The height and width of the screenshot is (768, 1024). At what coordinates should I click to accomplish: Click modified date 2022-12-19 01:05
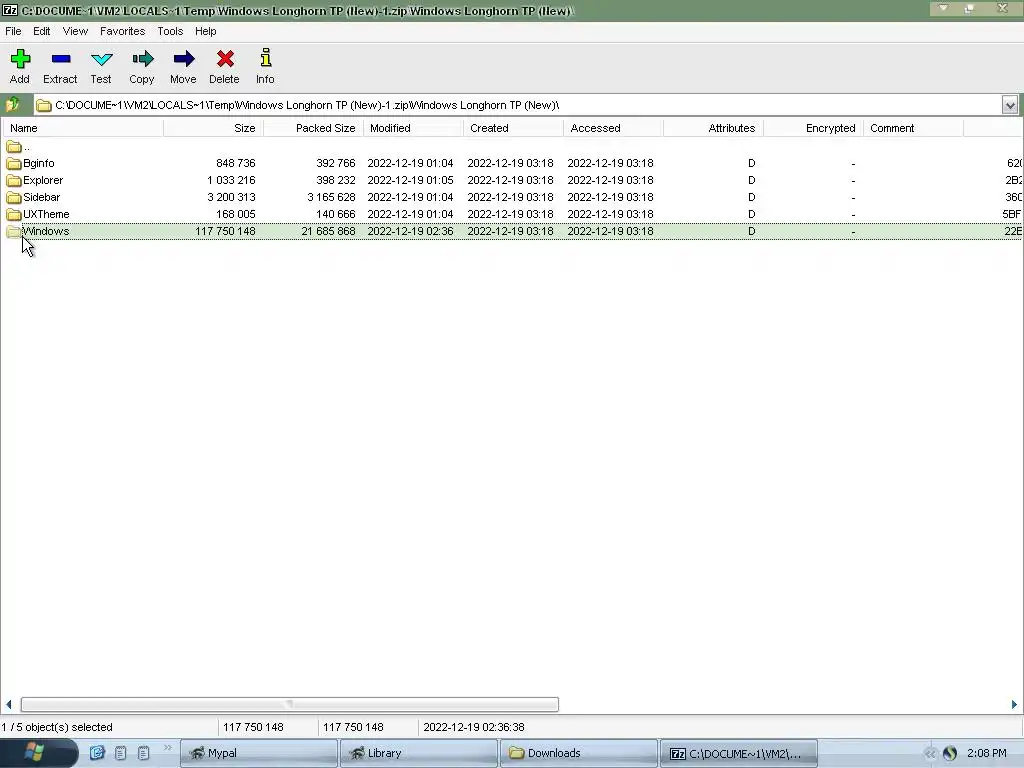(410, 180)
